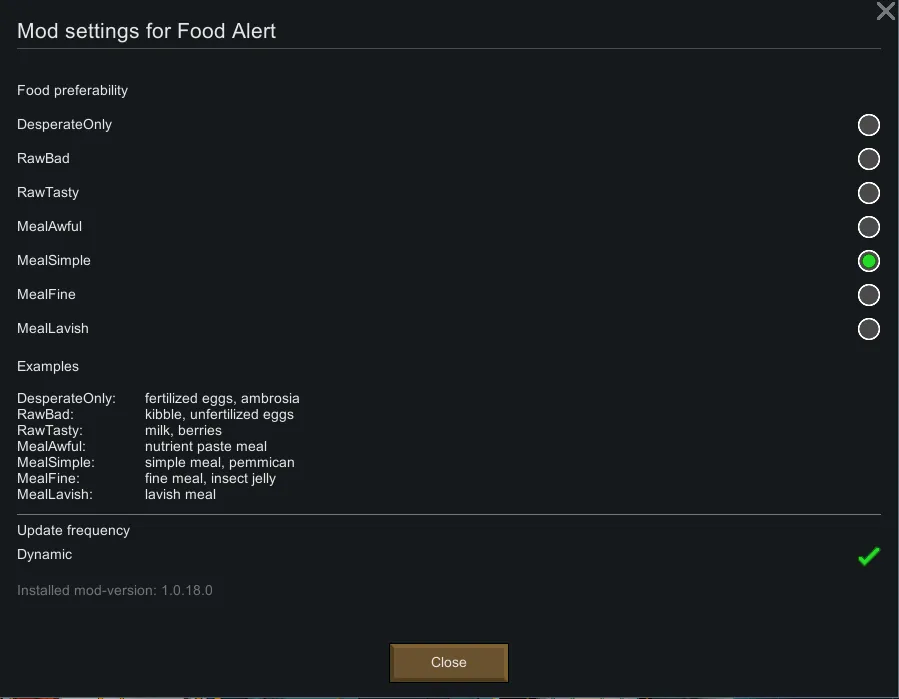The width and height of the screenshot is (899, 699).
Task: Click the installed mod-version text
Action: click(x=115, y=591)
